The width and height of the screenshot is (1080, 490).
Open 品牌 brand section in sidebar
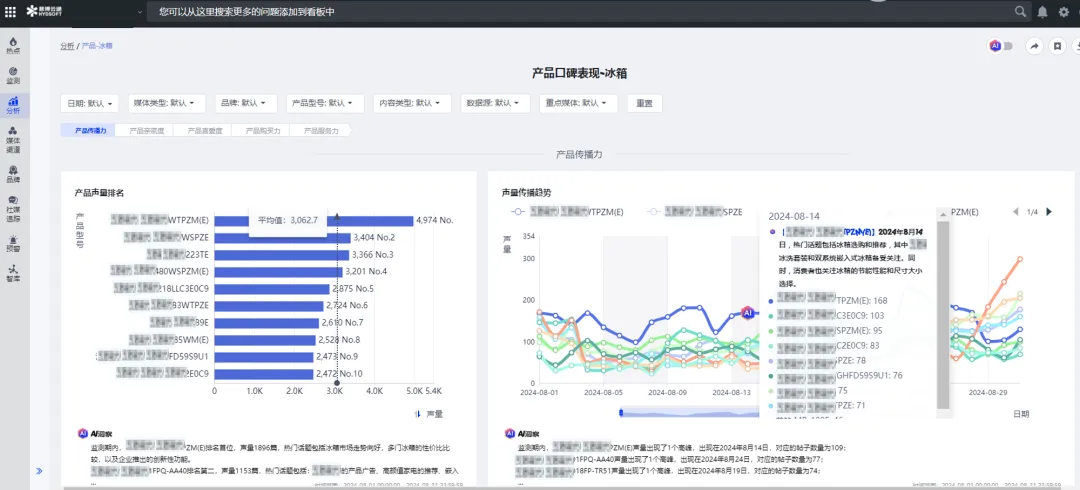(13, 174)
